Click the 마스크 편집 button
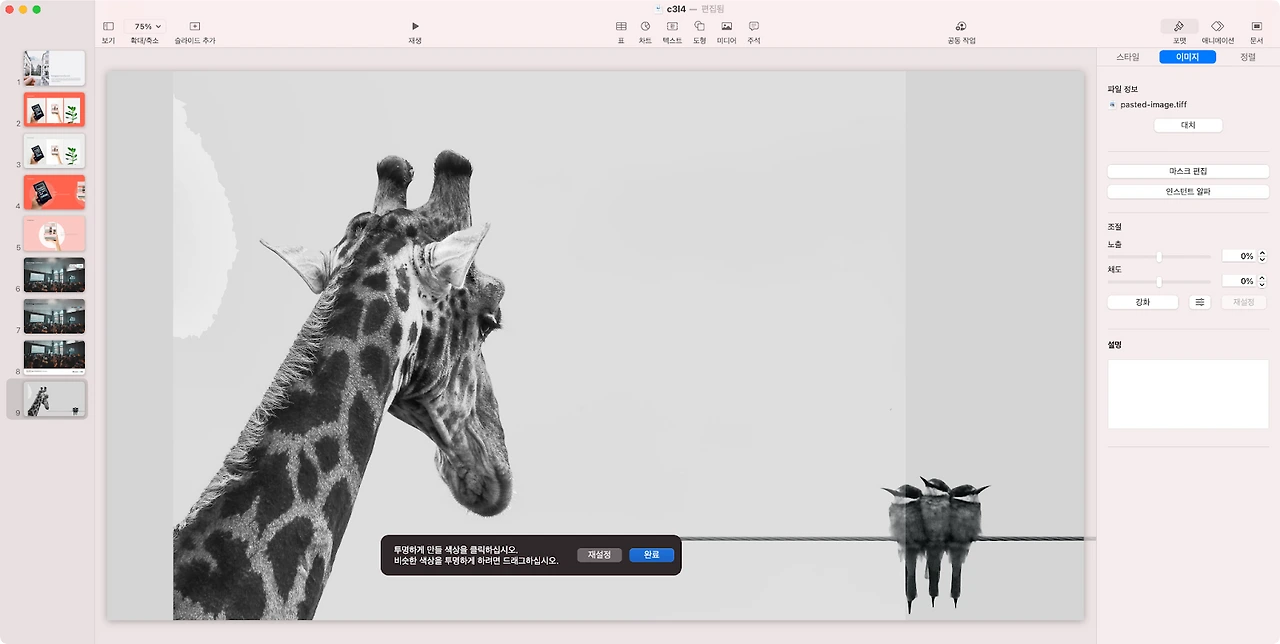Image resolution: width=1280 pixels, height=644 pixels. point(1188,171)
